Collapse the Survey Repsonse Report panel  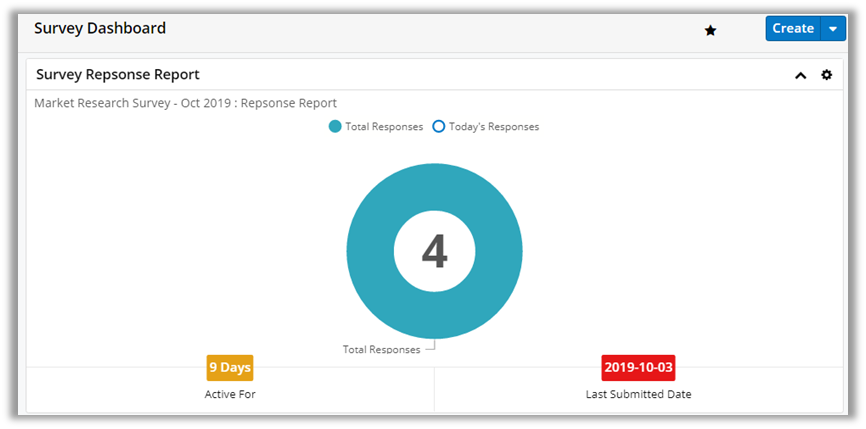click(800, 75)
